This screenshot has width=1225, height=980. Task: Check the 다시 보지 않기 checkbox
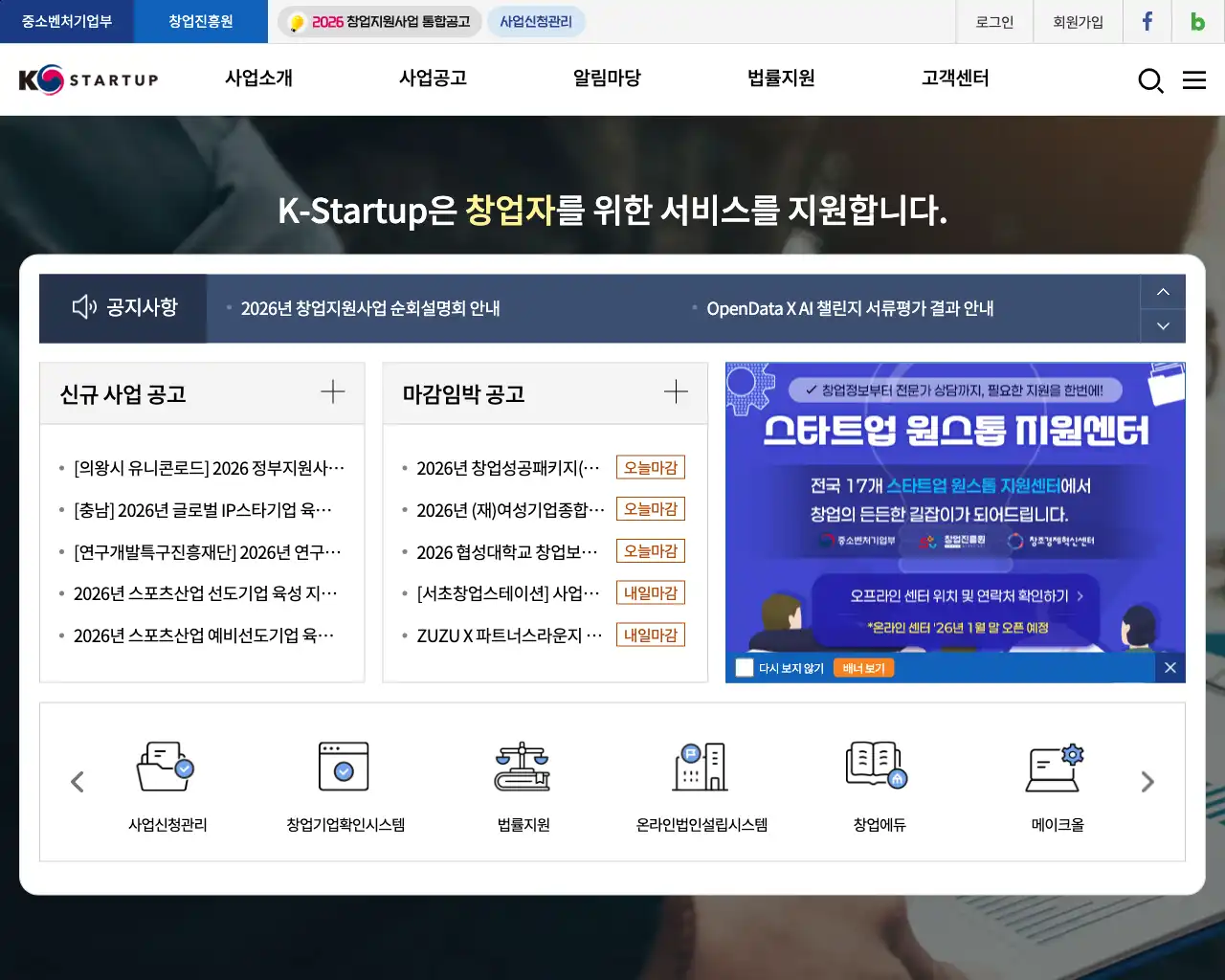pos(745,667)
